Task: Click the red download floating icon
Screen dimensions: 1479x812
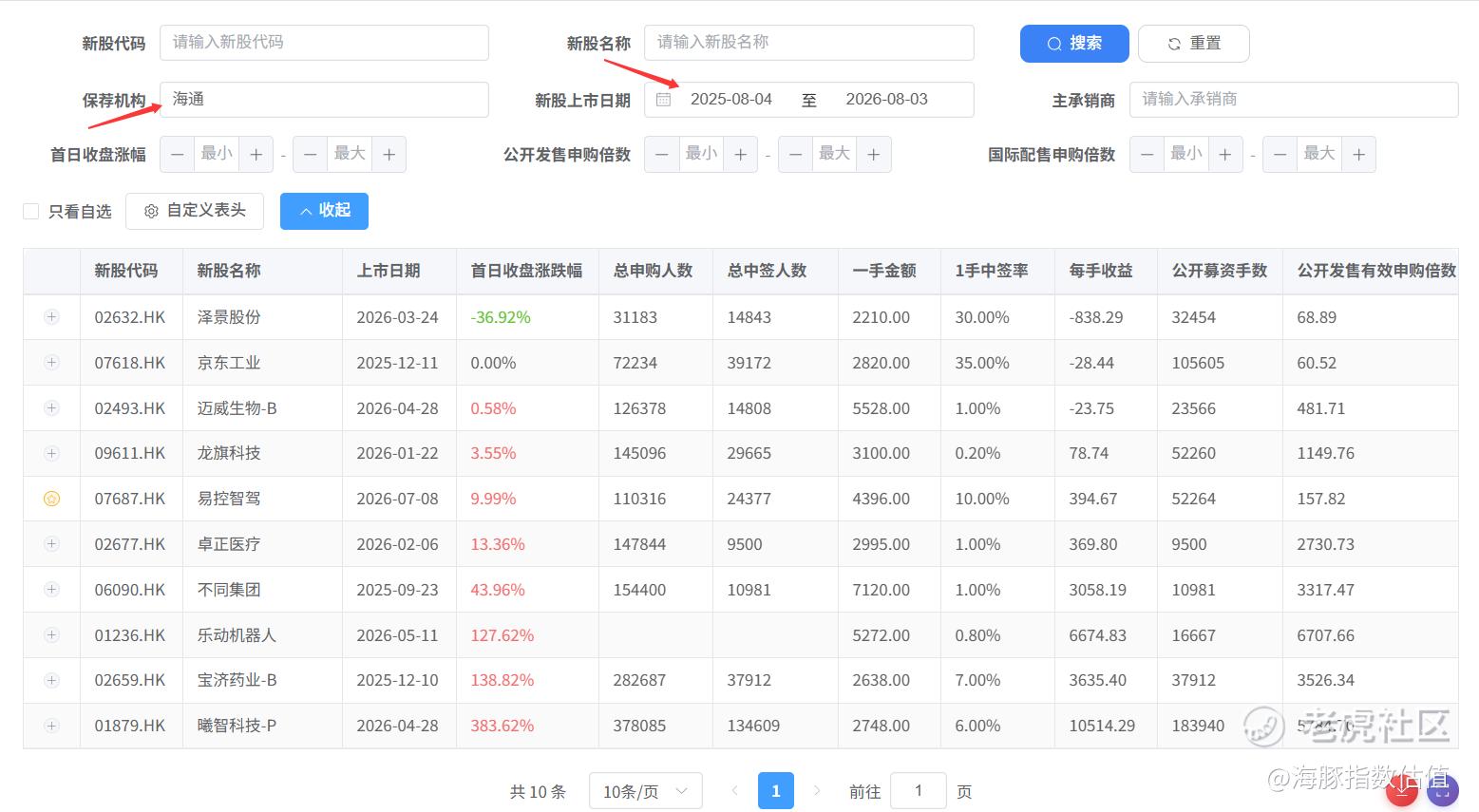Action: 1402,790
